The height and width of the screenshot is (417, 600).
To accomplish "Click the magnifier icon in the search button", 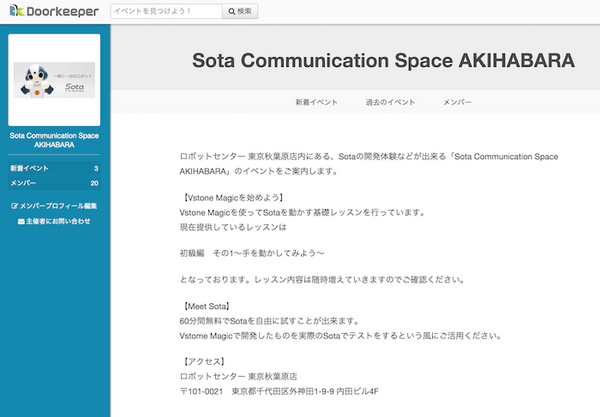I will [x=232, y=12].
